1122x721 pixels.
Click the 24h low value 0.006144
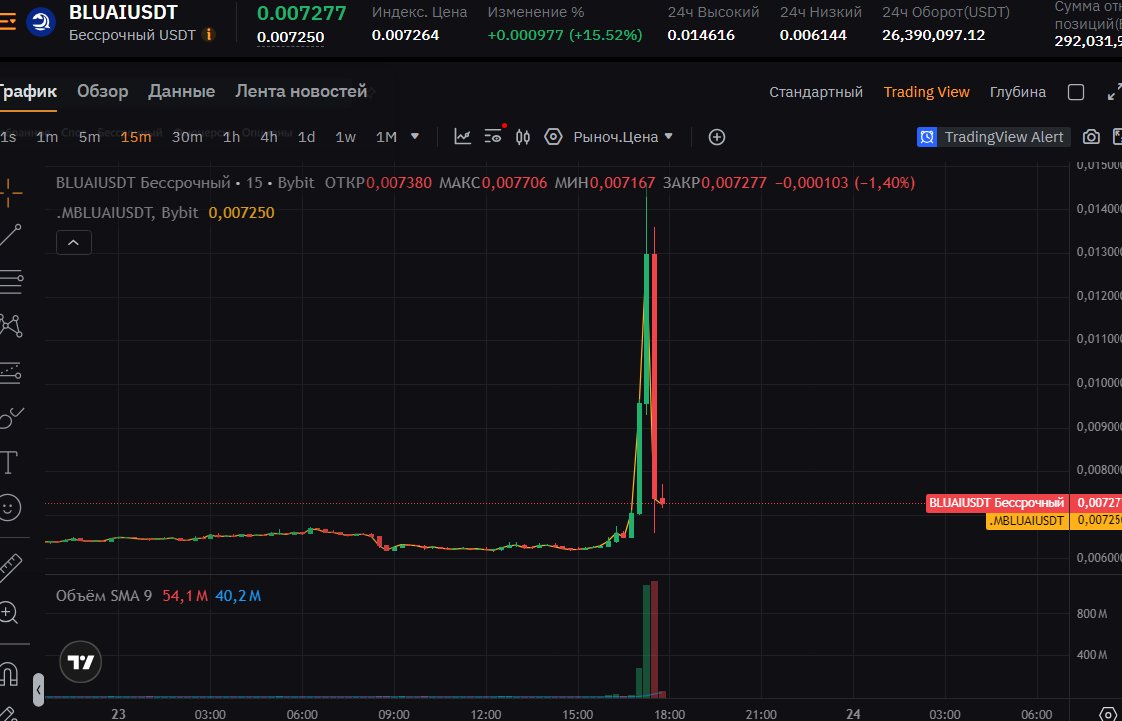(814, 35)
